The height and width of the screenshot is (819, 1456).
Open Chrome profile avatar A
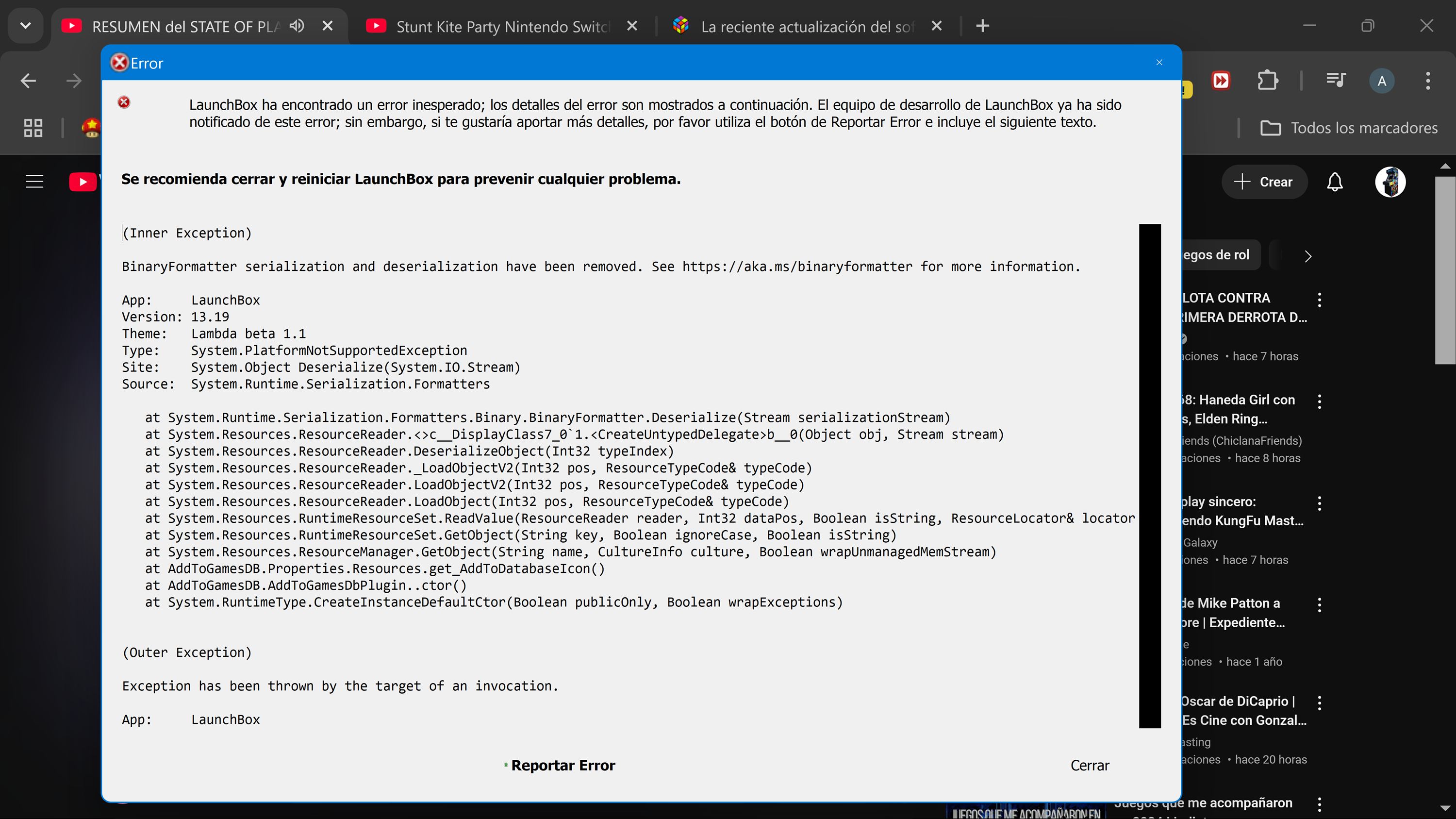pyautogui.click(x=1382, y=81)
